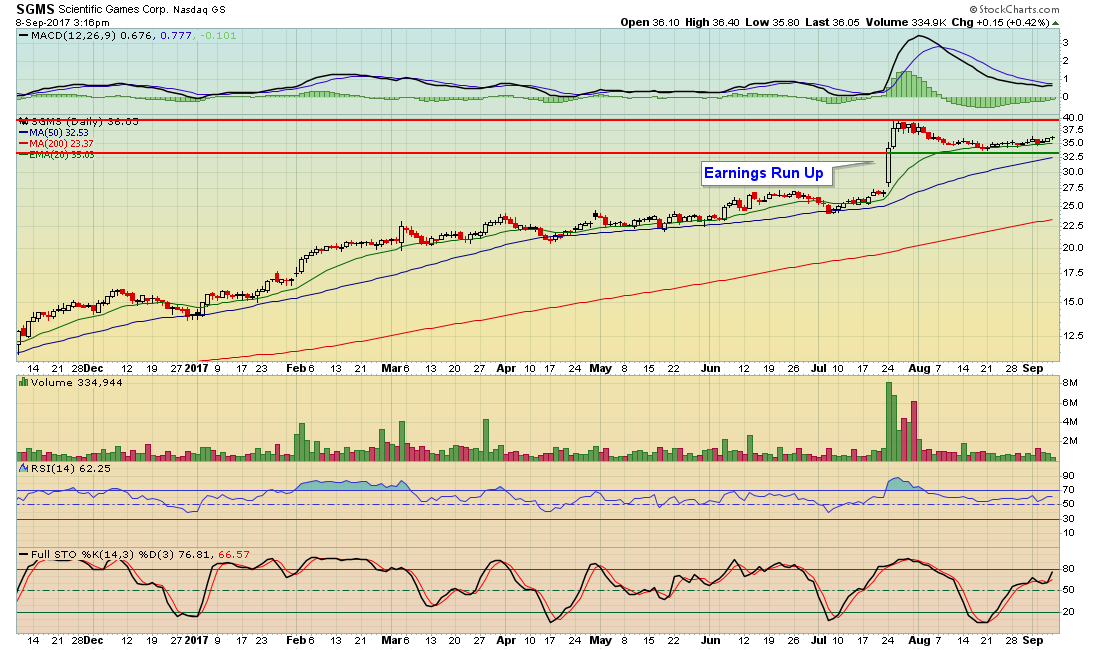
Task: Click the 30 level on the RSI axis
Action: (x=1068, y=518)
